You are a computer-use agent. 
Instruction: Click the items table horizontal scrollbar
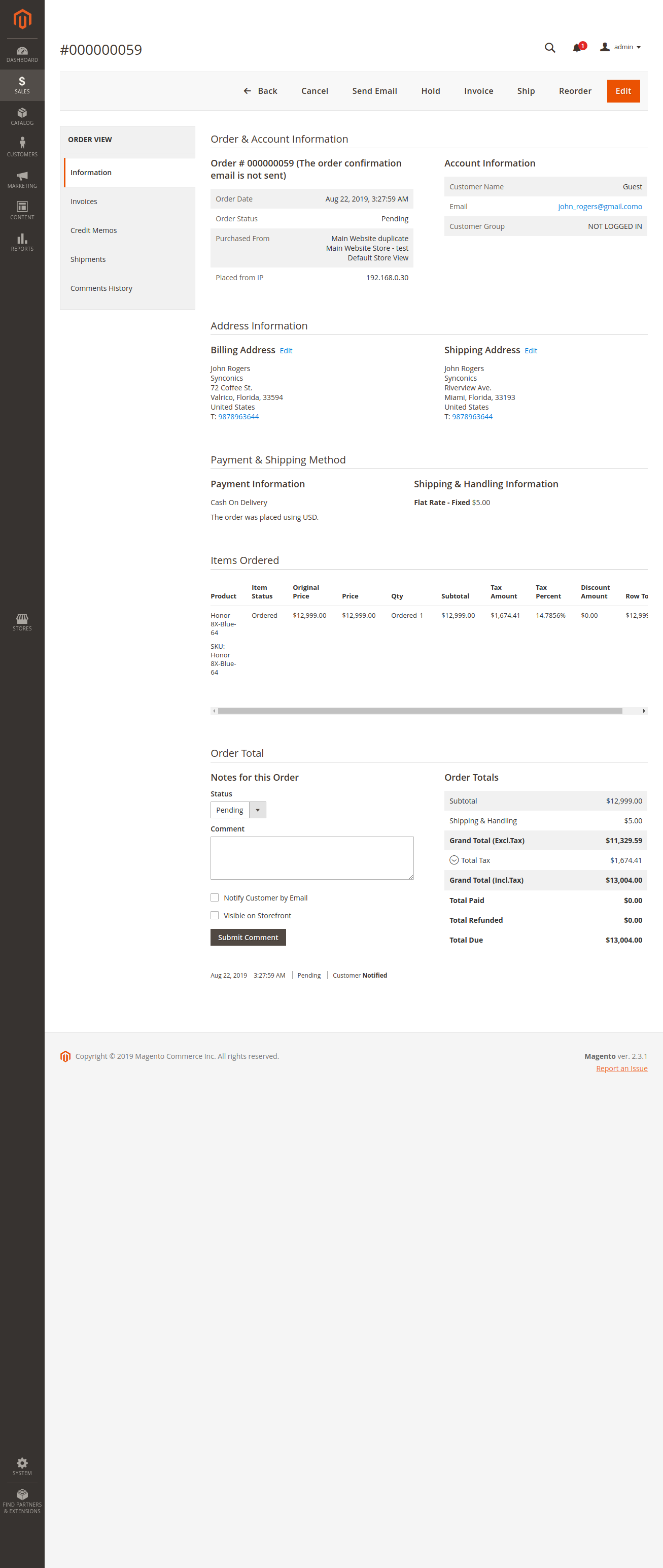coord(420,710)
